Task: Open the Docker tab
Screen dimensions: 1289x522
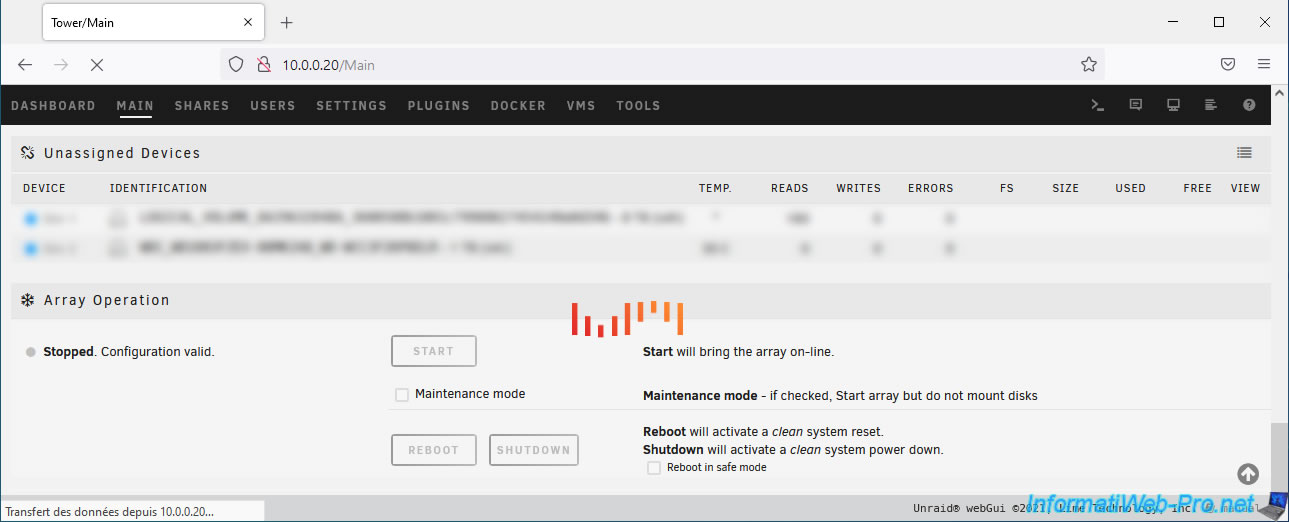Action: coord(518,105)
